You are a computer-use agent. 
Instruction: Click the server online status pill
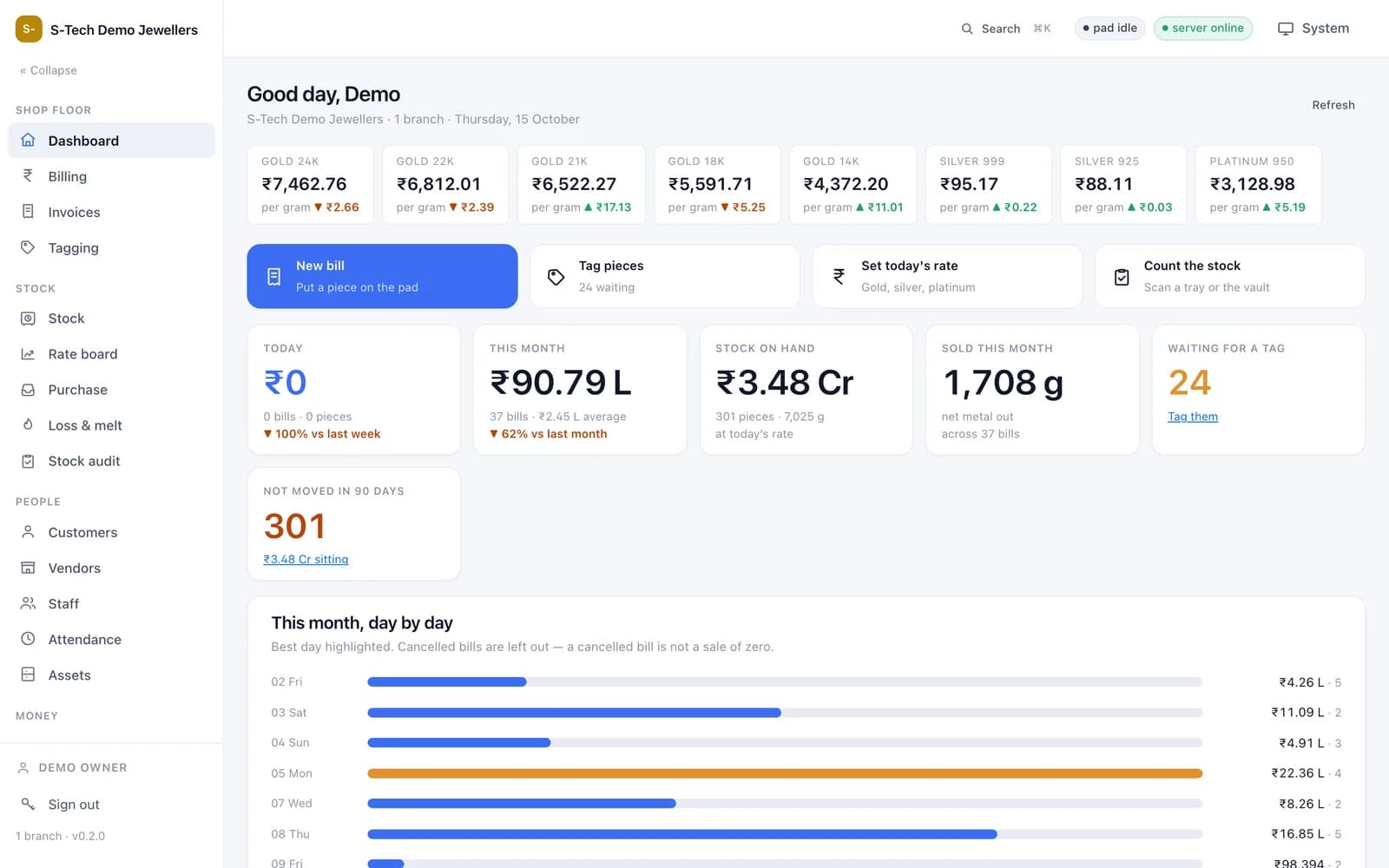(x=1202, y=28)
